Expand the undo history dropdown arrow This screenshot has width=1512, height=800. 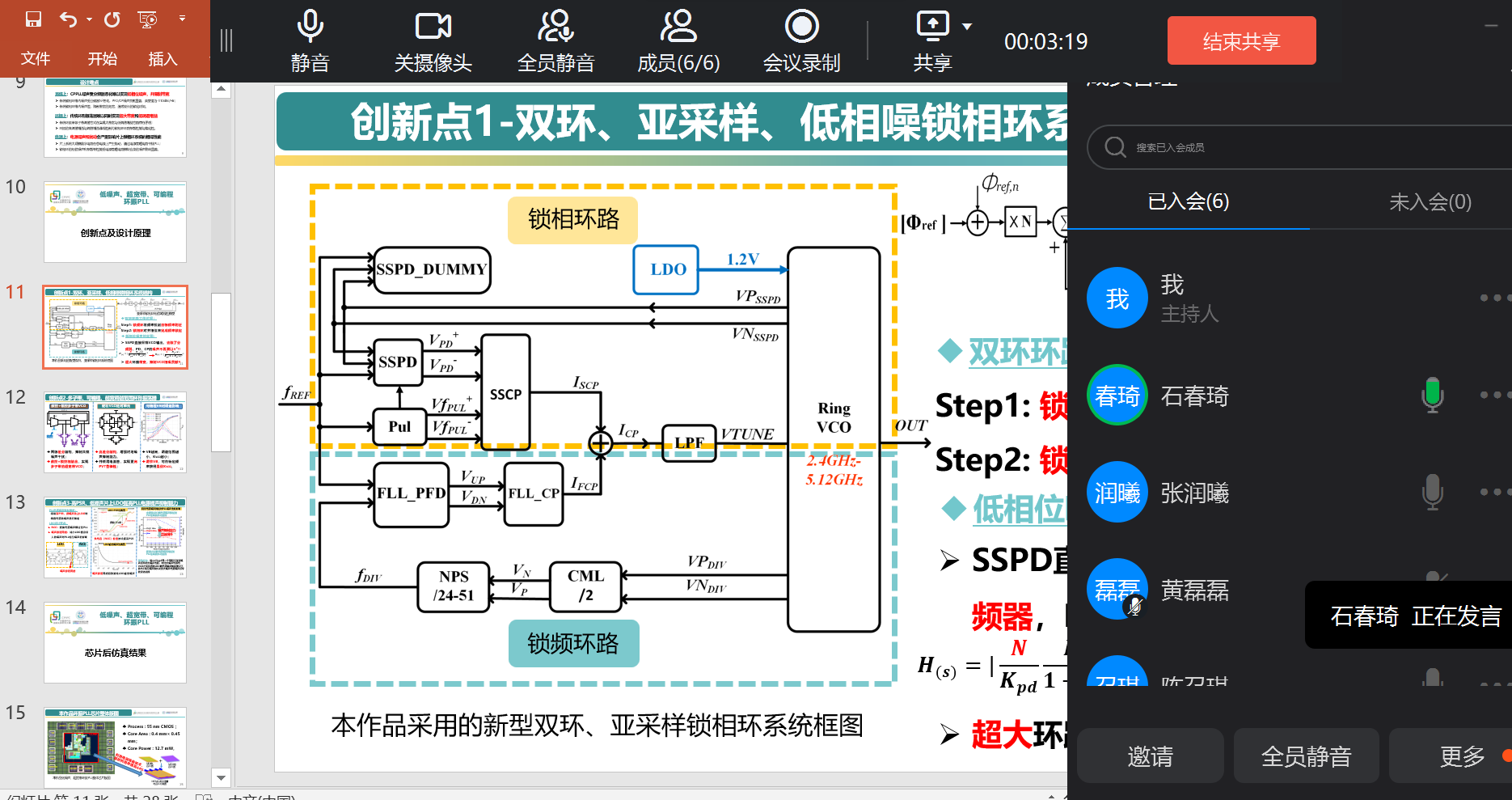(x=89, y=19)
